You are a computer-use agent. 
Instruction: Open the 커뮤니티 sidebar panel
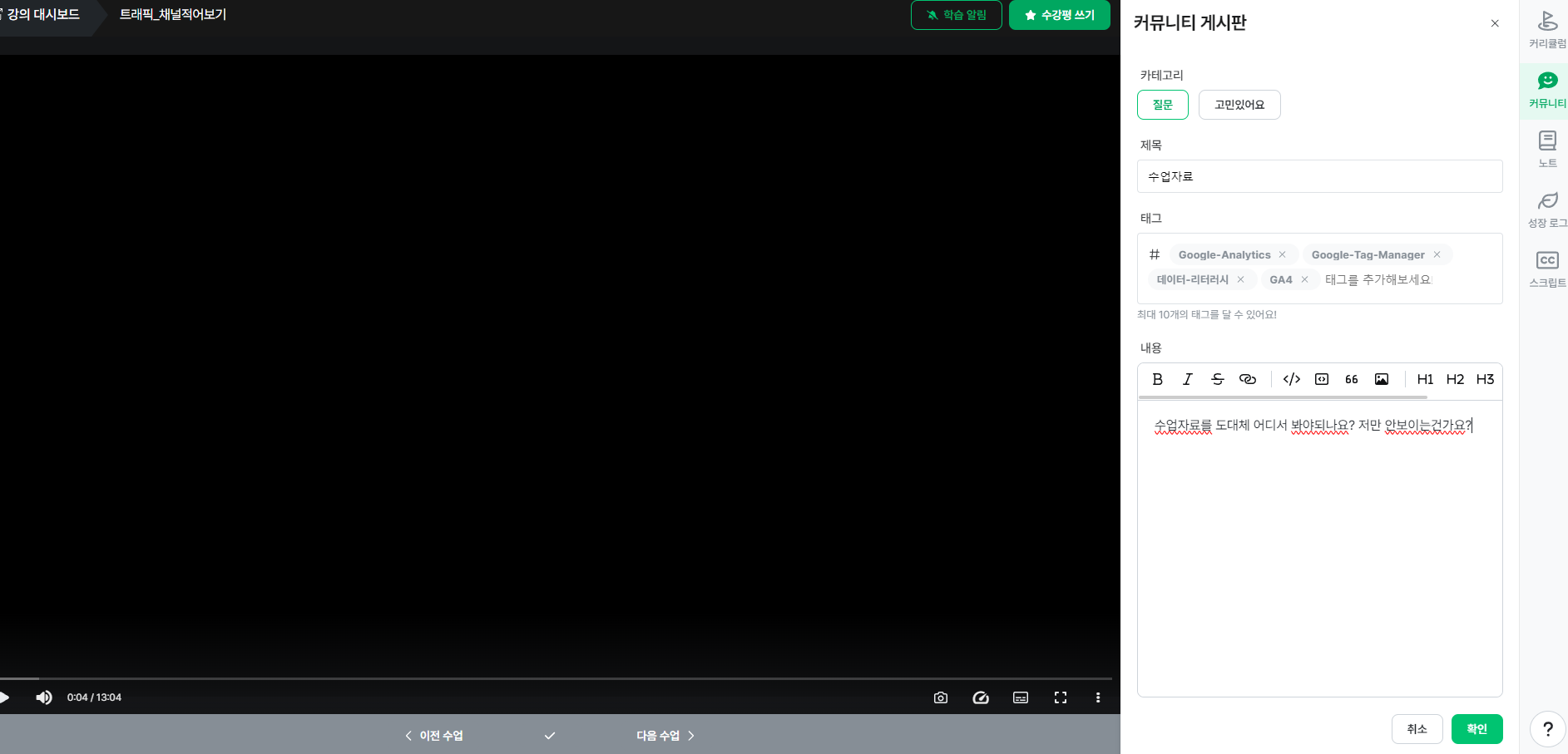(x=1547, y=90)
